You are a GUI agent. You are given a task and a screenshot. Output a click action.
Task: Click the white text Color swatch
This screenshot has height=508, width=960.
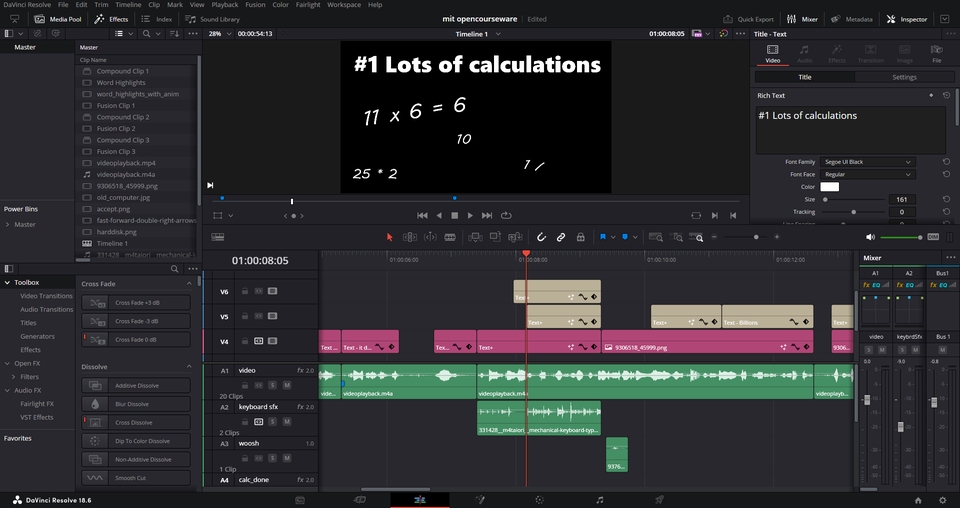(830, 187)
